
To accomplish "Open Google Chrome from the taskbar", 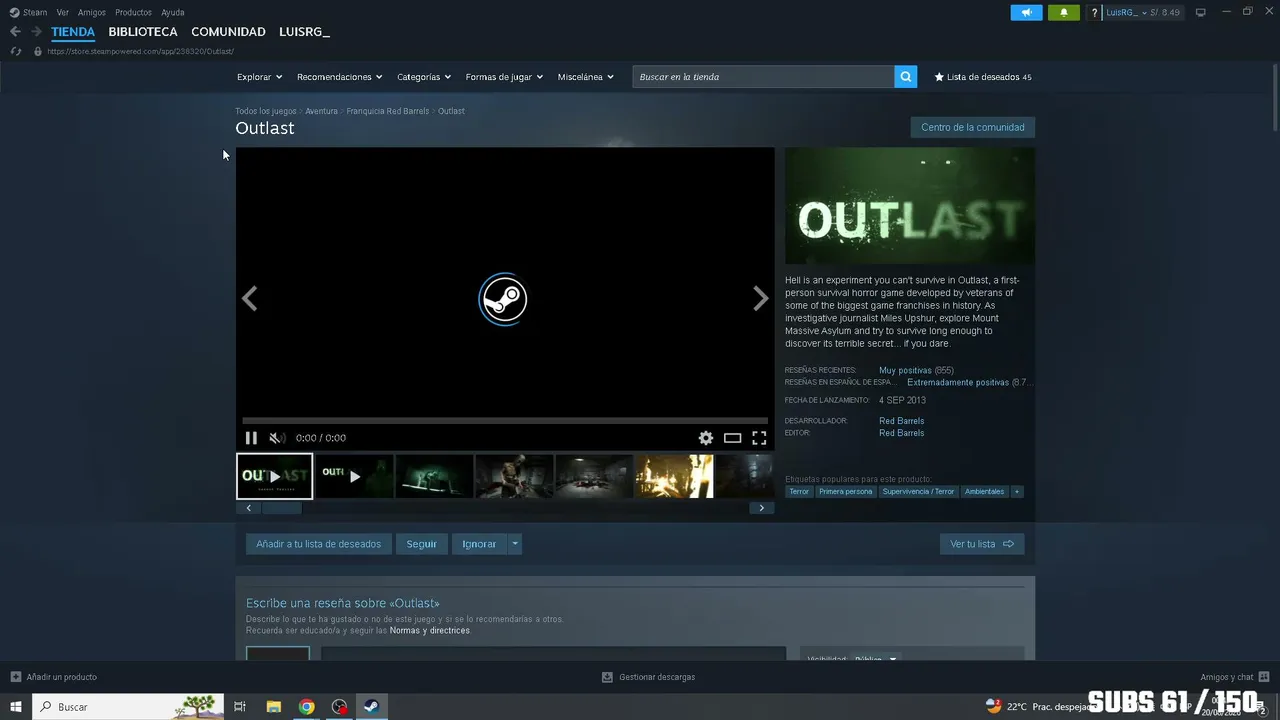I will 307,707.
